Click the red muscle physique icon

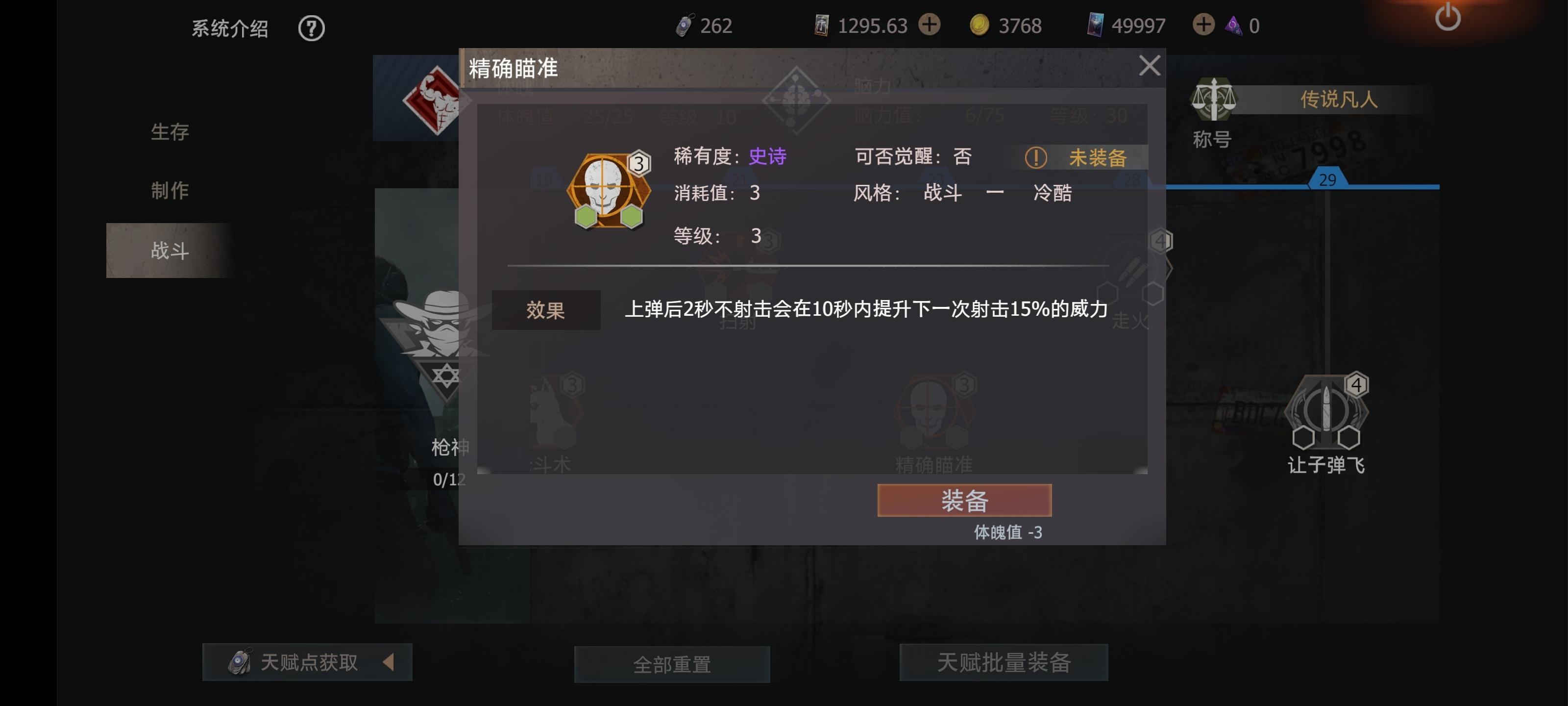click(x=437, y=101)
